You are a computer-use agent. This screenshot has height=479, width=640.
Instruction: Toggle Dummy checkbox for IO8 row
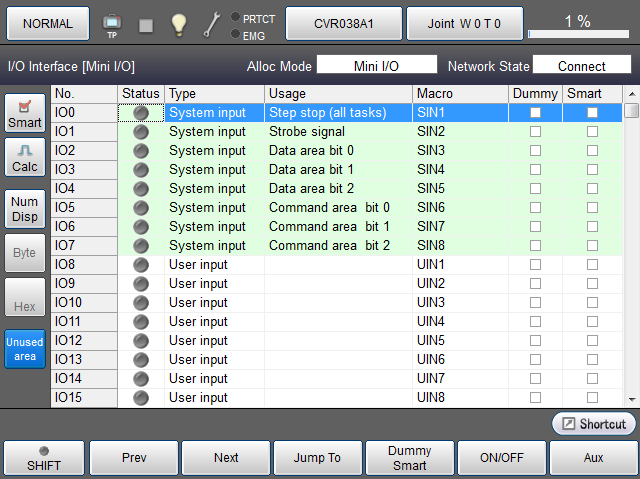(x=535, y=265)
